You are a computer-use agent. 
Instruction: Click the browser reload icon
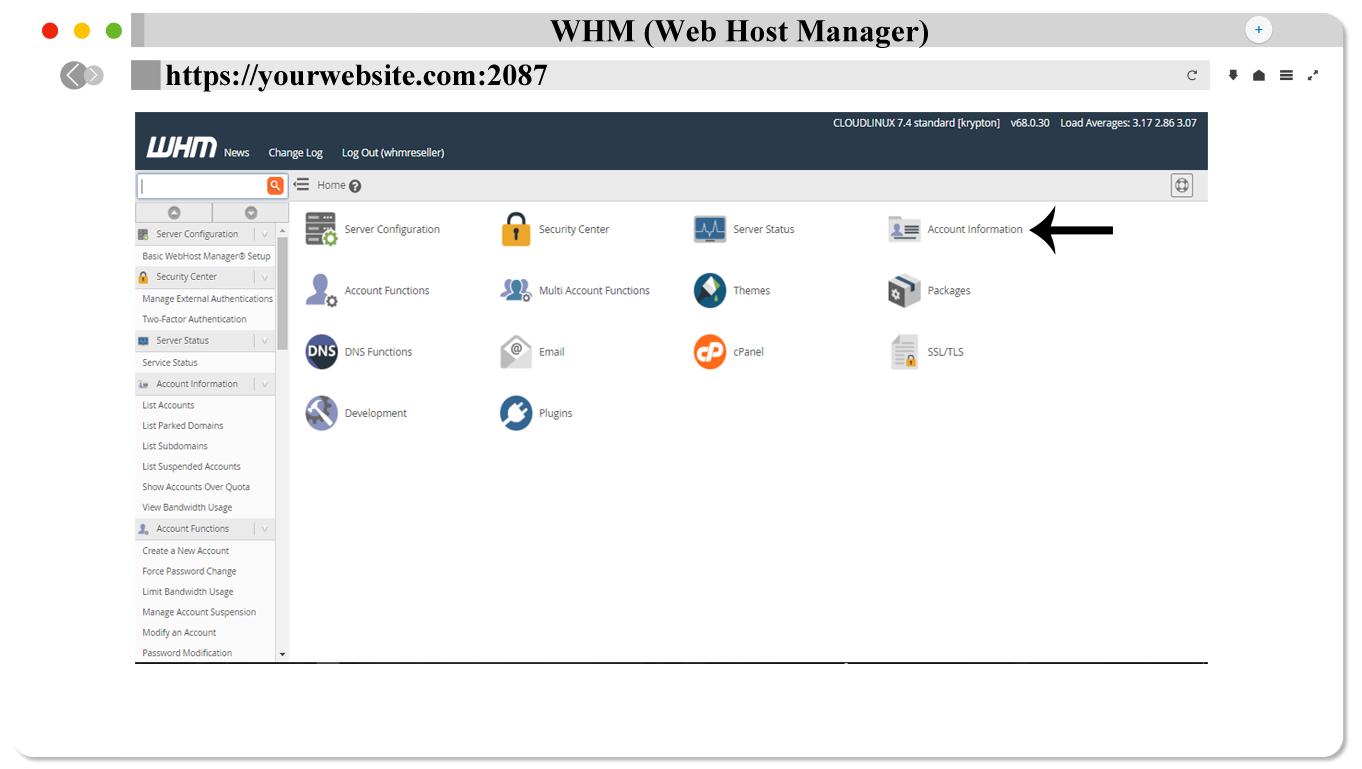(x=1192, y=75)
